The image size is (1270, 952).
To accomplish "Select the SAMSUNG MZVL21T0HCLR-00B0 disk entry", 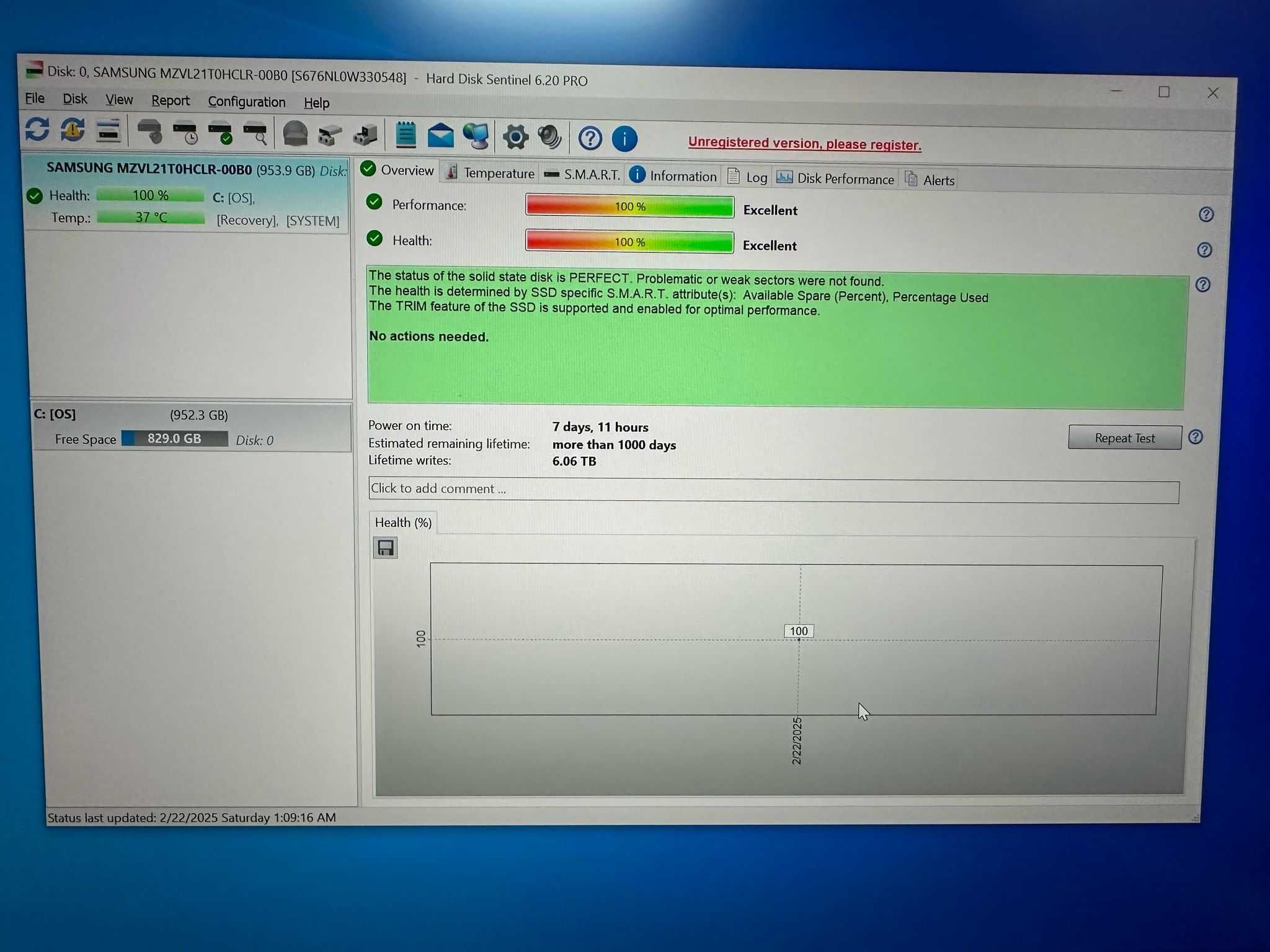I will pyautogui.click(x=186, y=193).
